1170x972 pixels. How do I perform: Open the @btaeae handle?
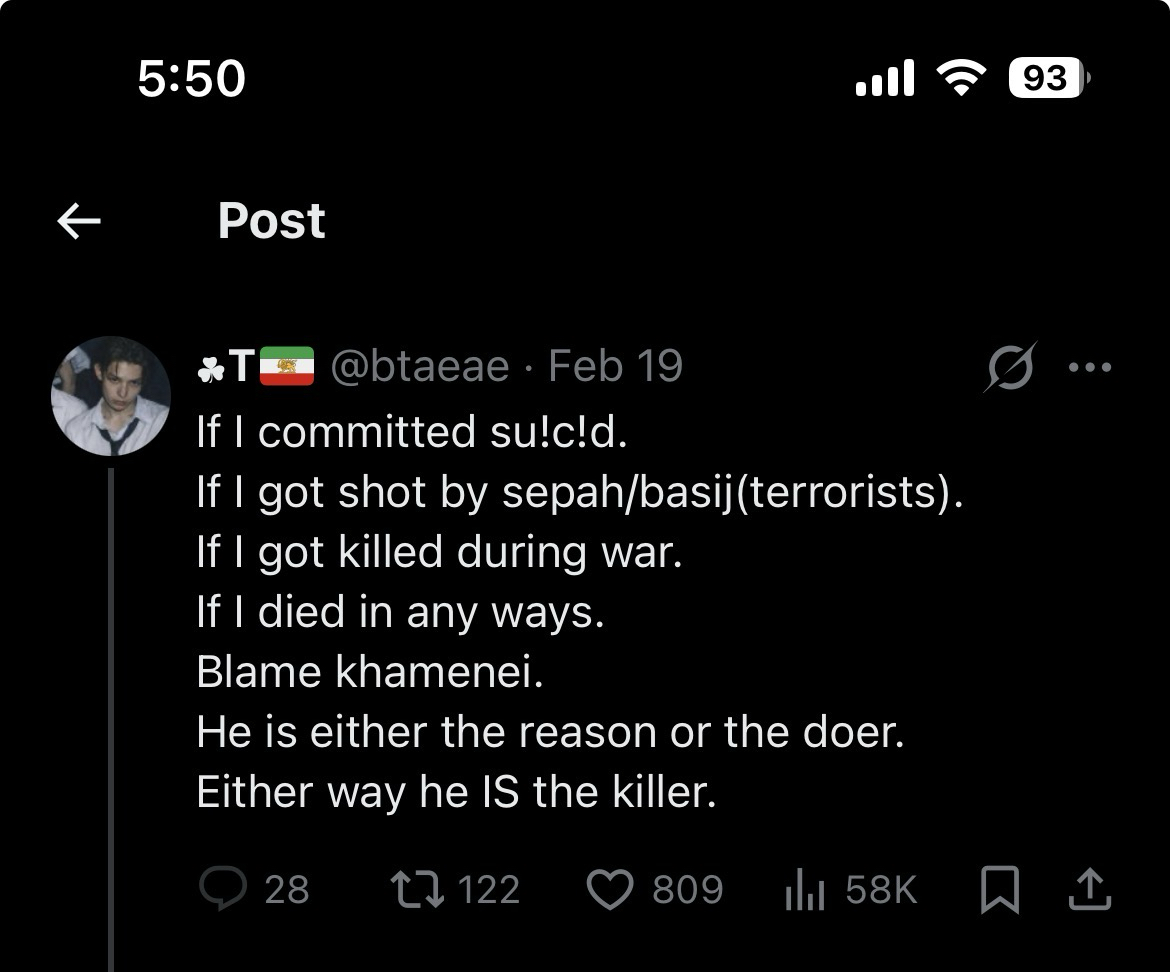(419, 367)
